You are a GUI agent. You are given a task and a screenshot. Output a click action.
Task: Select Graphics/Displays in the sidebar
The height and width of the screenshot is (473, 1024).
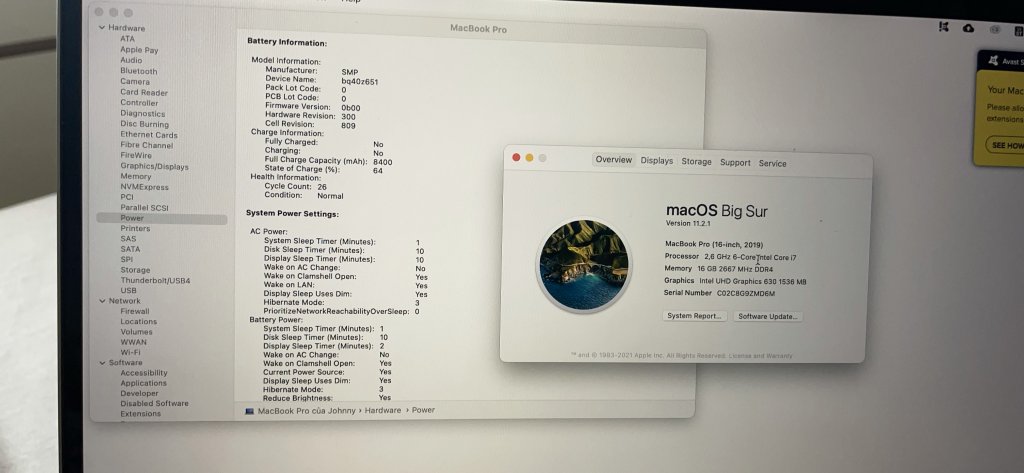pos(154,166)
